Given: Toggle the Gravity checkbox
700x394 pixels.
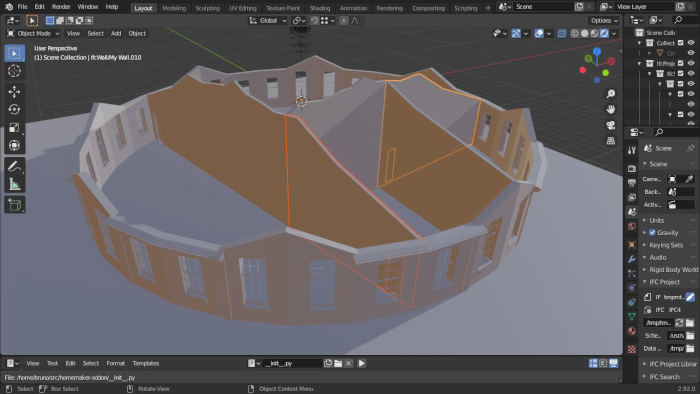Looking at the screenshot, I should 652,232.
